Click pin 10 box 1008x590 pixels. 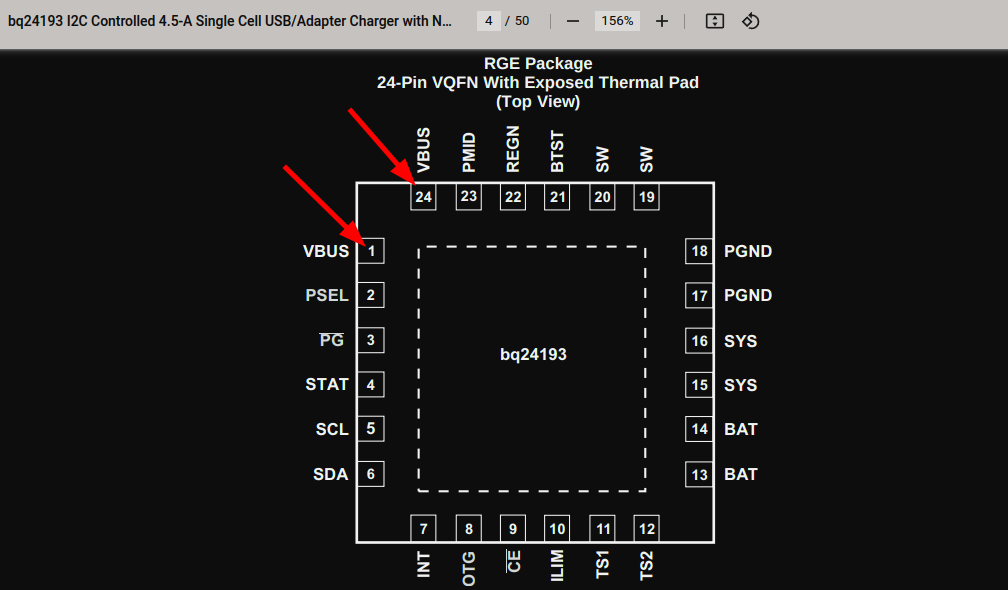(x=557, y=528)
